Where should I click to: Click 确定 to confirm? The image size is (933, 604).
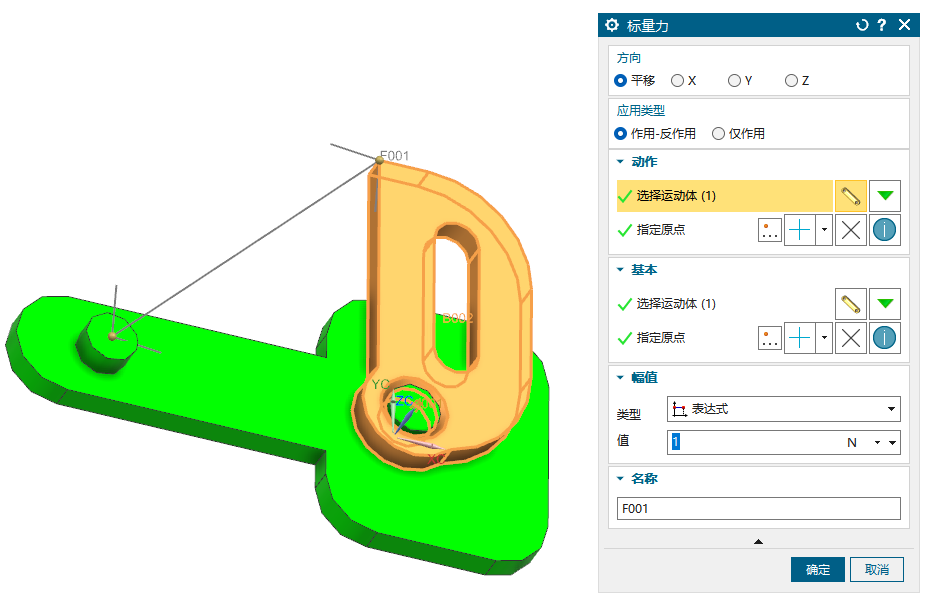coord(817,569)
